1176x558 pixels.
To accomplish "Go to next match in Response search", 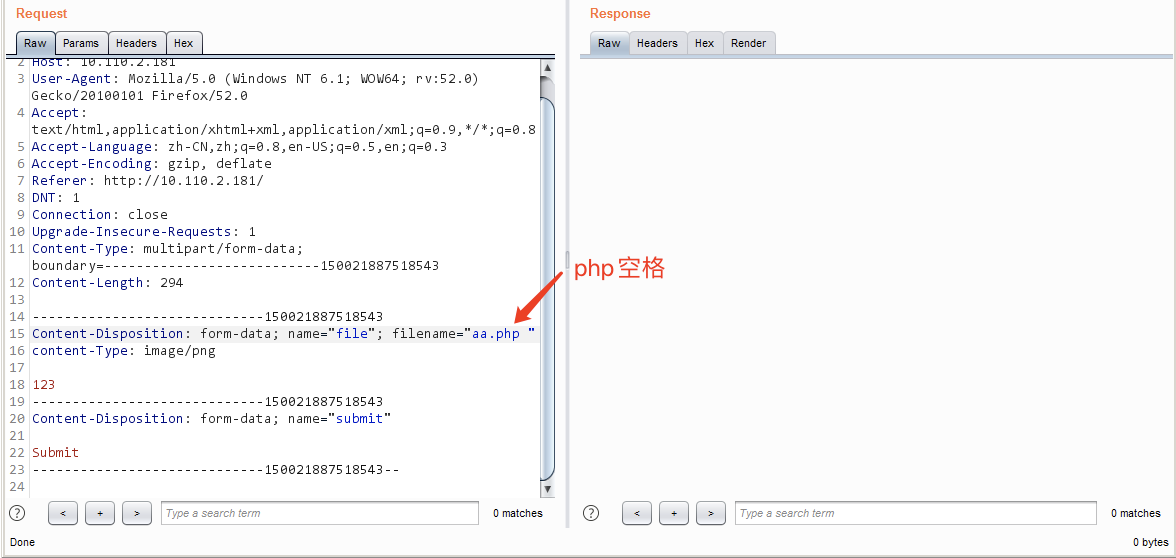I will [710, 513].
